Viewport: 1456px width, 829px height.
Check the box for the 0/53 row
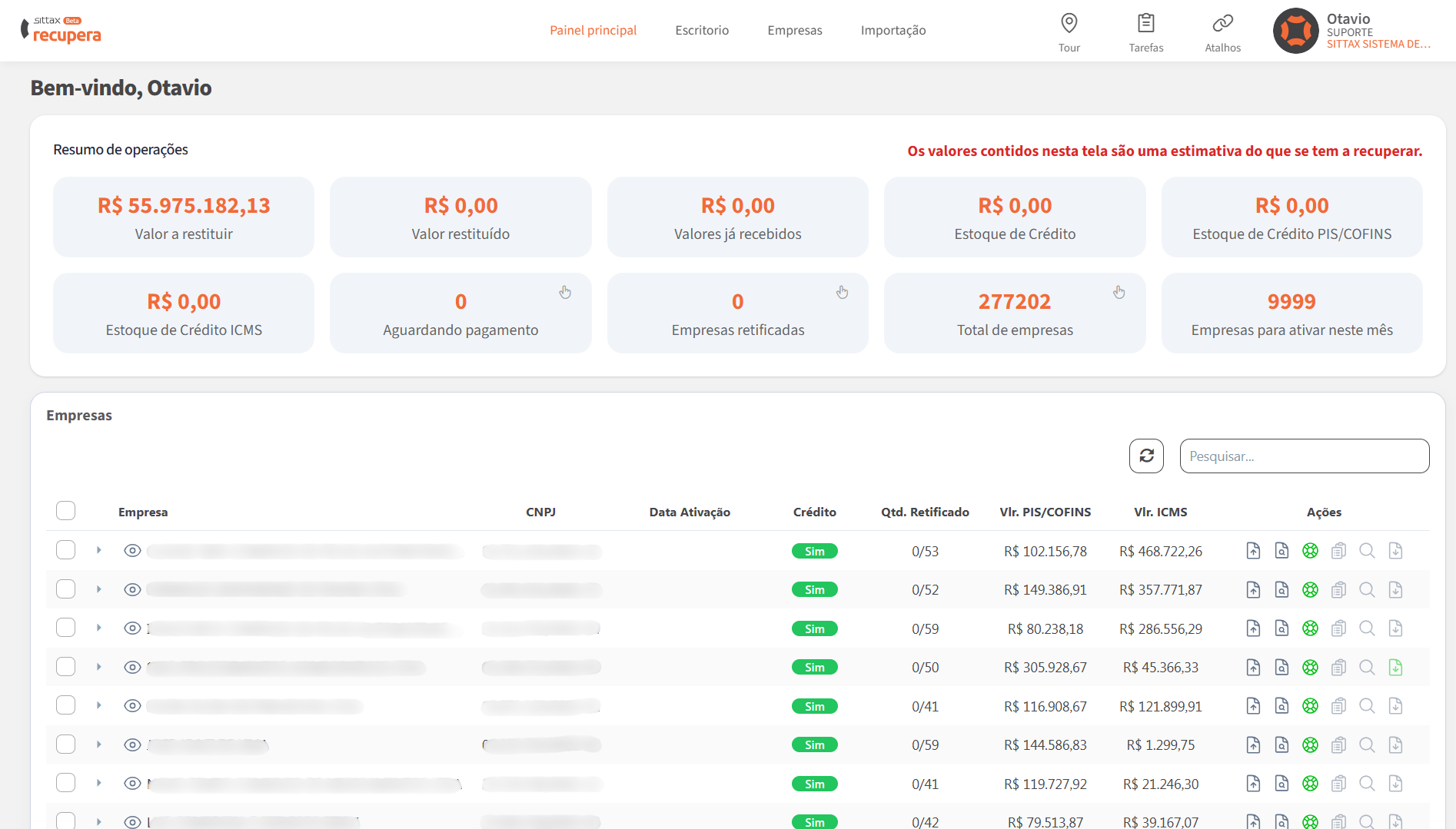click(x=66, y=550)
